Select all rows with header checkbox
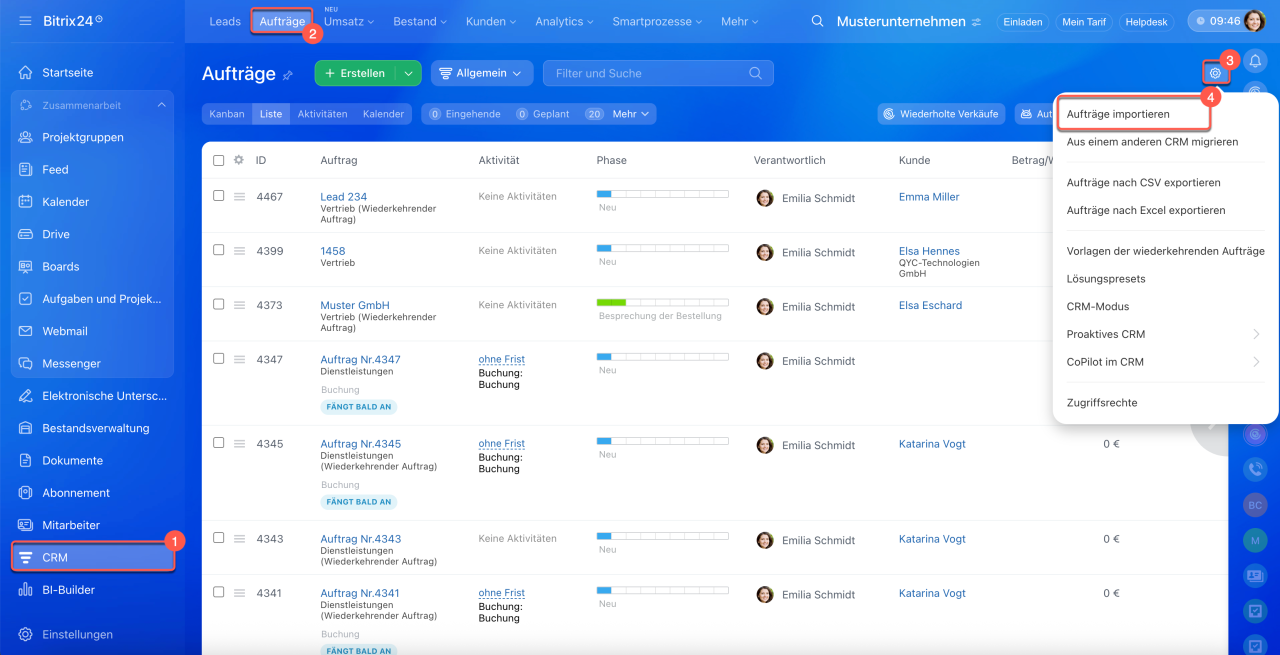This screenshot has width=1280, height=655. click(219, 160)
